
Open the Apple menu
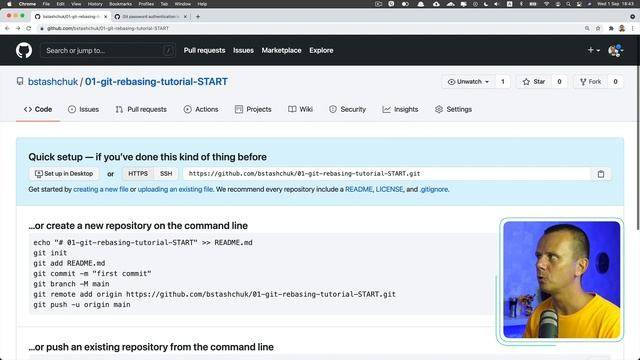(9, 4)
